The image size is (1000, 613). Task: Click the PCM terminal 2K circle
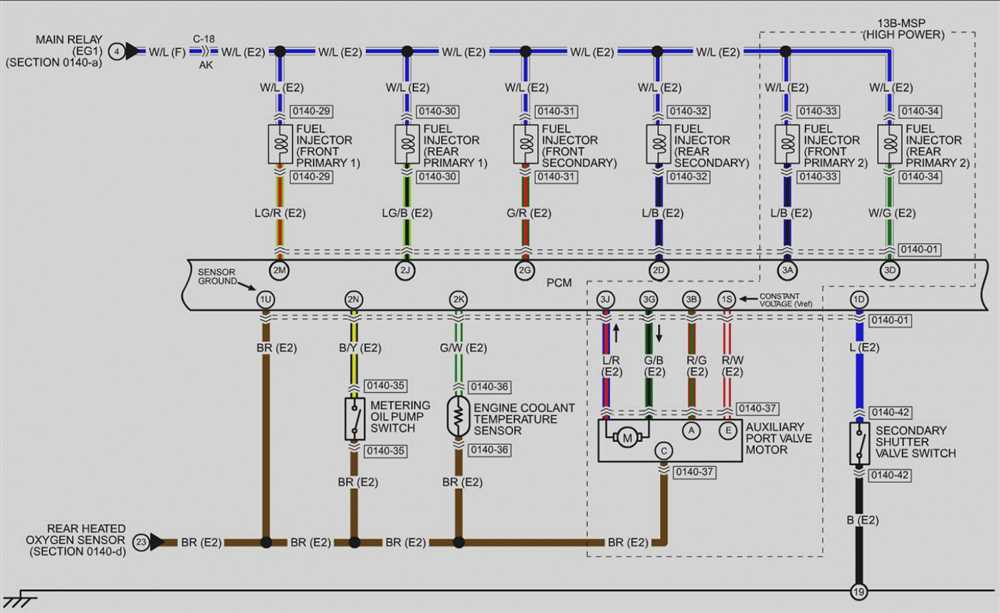click(458, 299)
